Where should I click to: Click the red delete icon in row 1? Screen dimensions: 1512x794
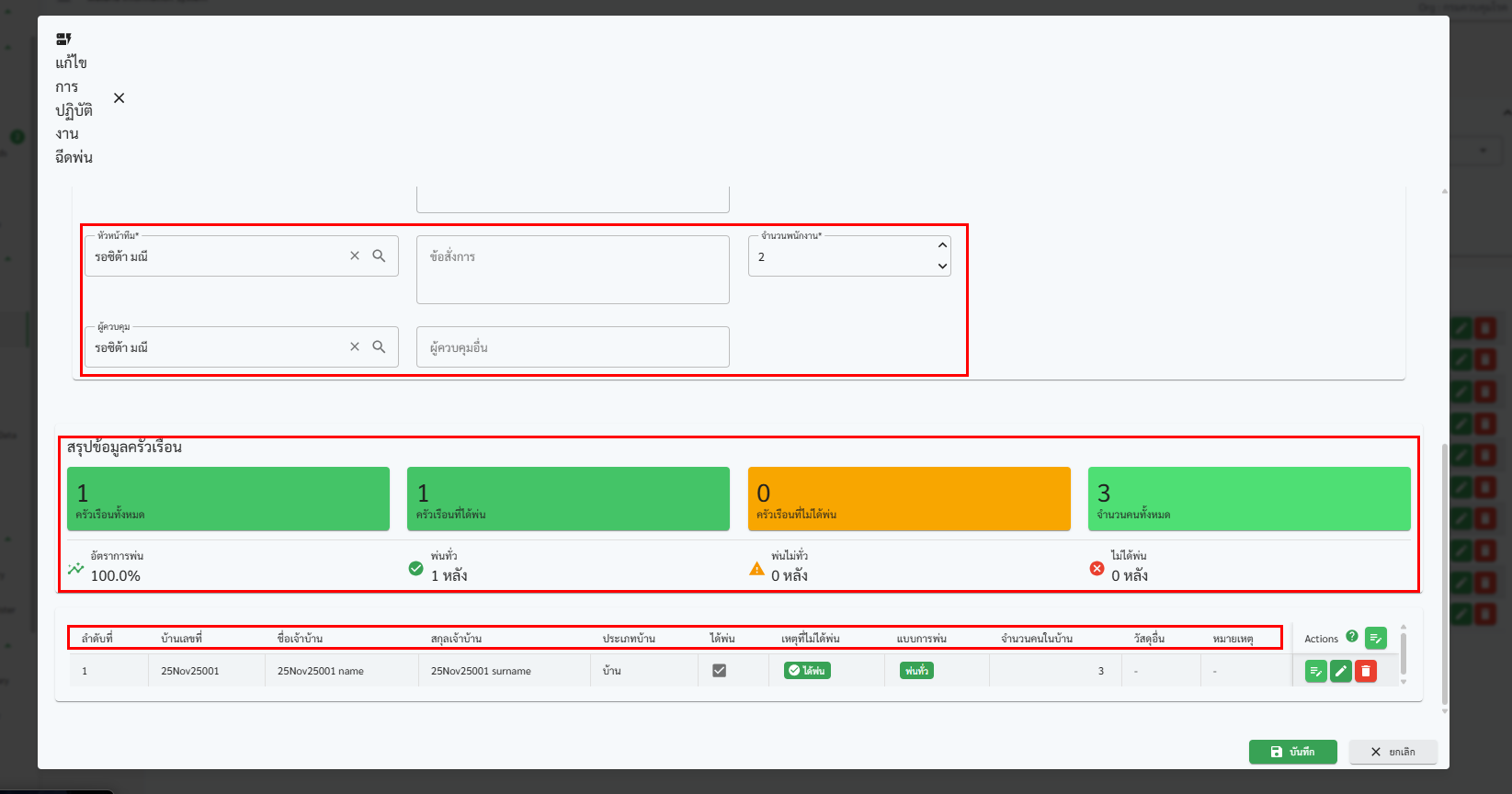pos(1366,672)
